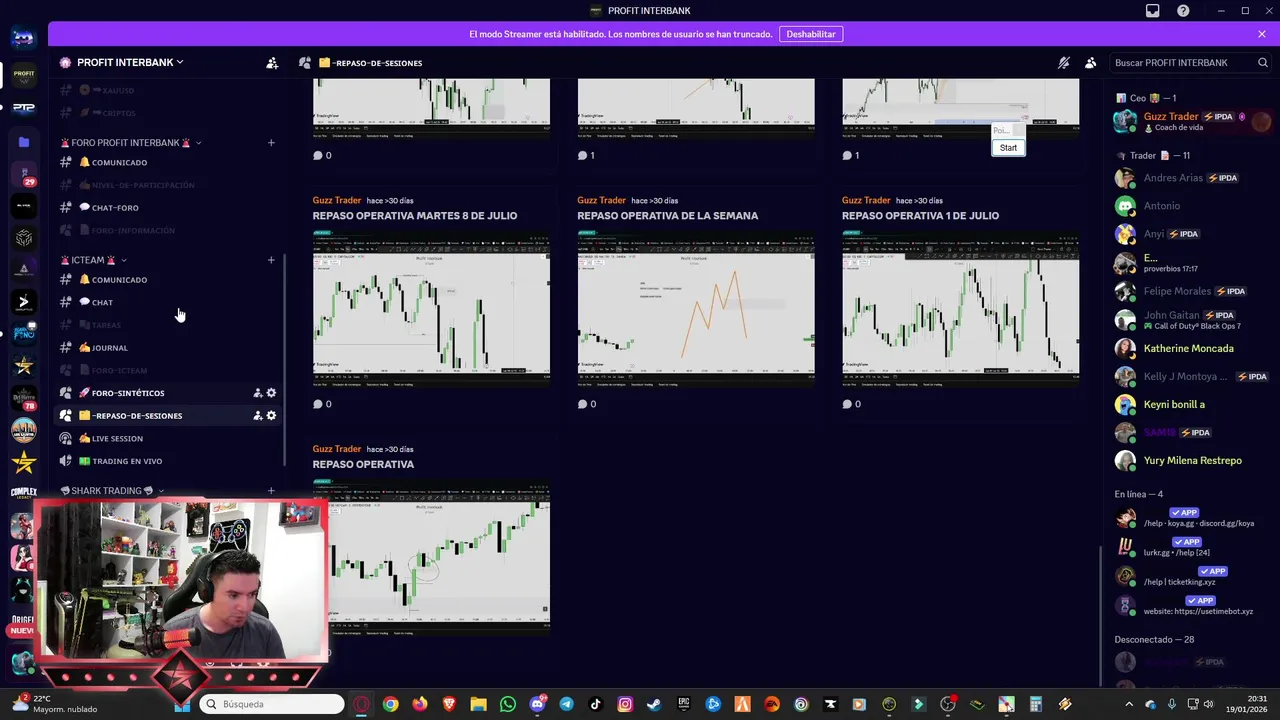Open Telegram from the taskbar
Screen dimensions: 1280x720
[x=567, y=704]
